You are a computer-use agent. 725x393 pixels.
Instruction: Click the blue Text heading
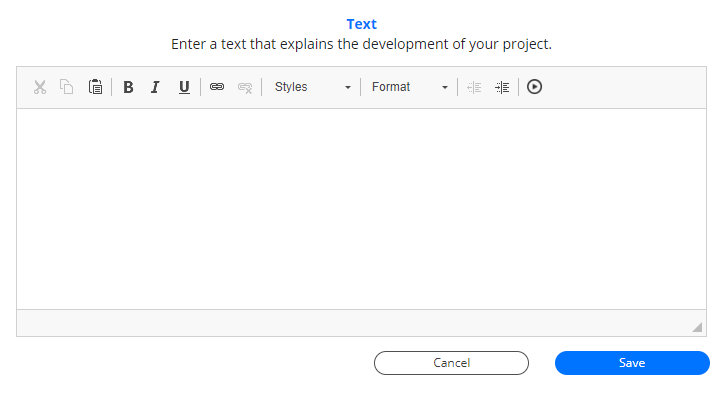coord(362,24)
